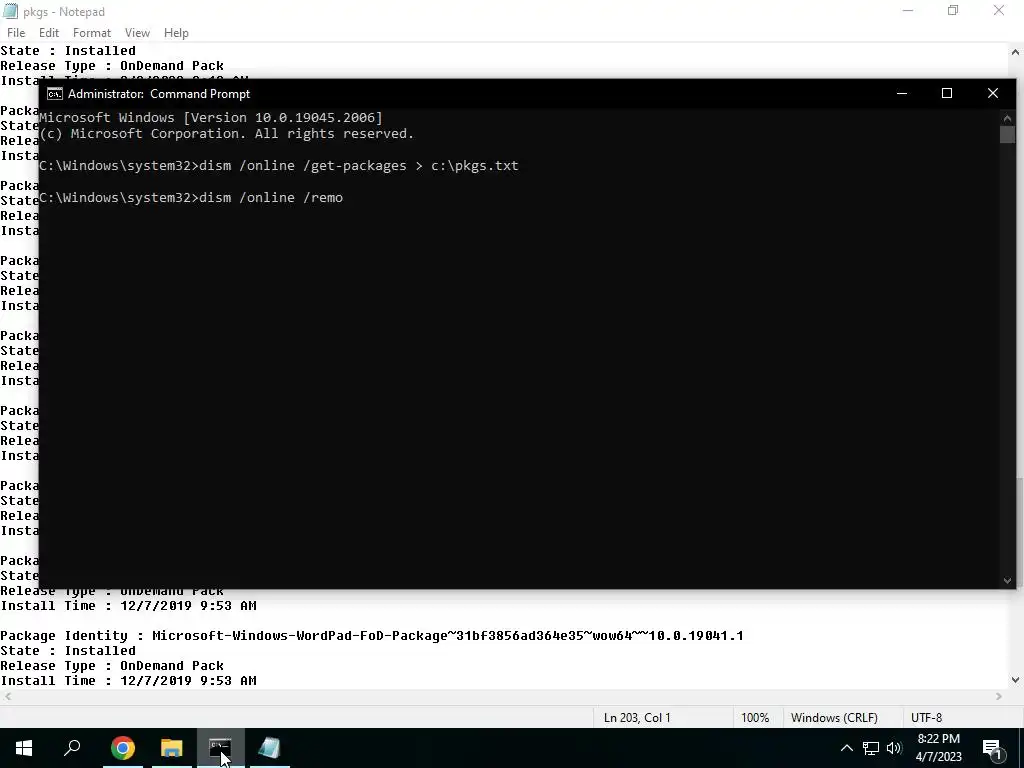The image size is (1024, 768).
Task: Close the Command Prompt window
Action: 993,93
